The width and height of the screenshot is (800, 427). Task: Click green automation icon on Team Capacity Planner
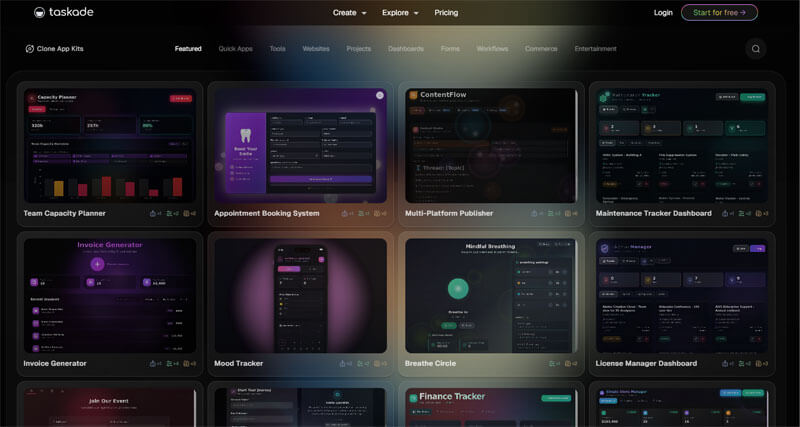click(x=170, y=214)
